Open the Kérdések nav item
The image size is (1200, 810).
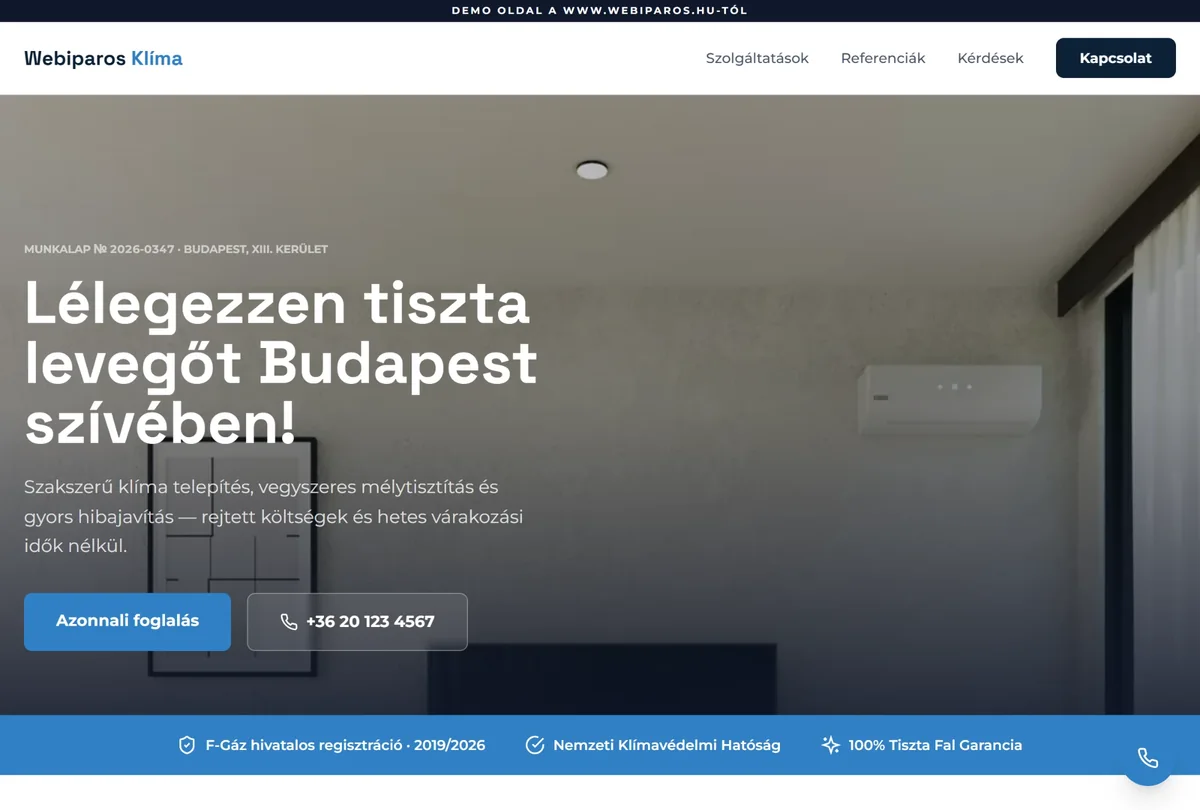[x=990, y=58]
